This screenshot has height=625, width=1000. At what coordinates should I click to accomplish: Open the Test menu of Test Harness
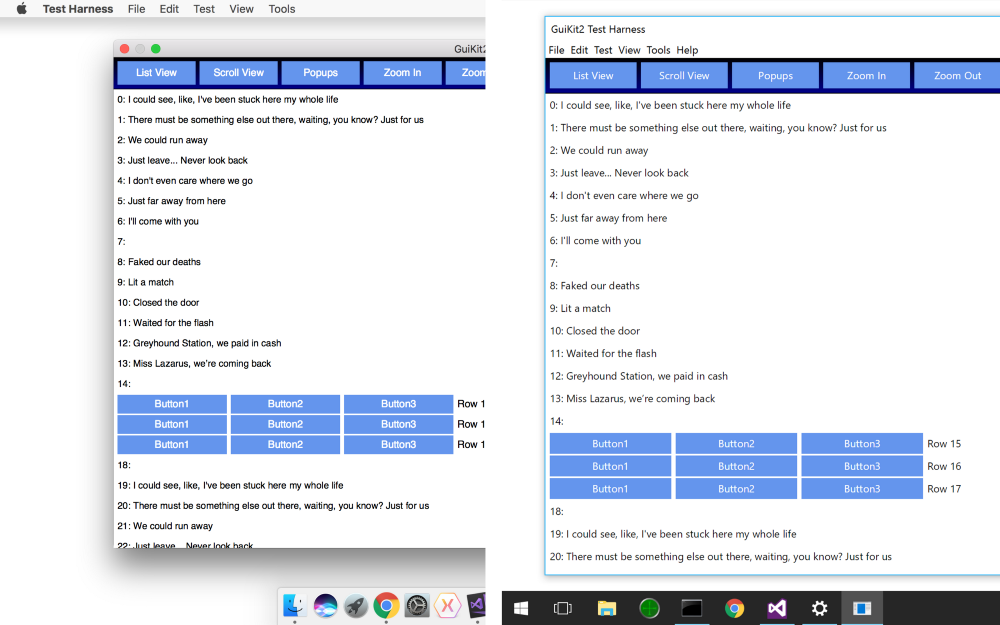pyautogui.click(x=204, y=9)
